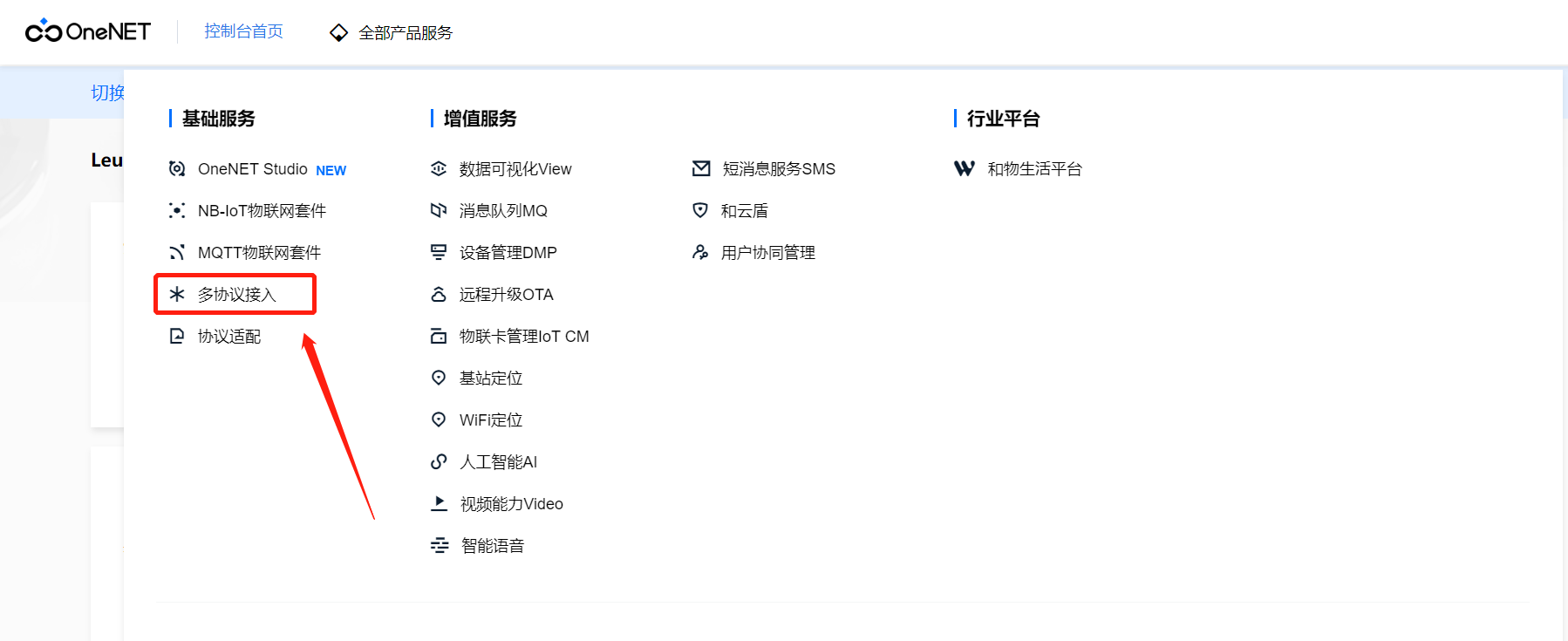Click the 和云盾 shield icon
The height and width of the screenshot is (641, 1568).
tap(700, 210)
